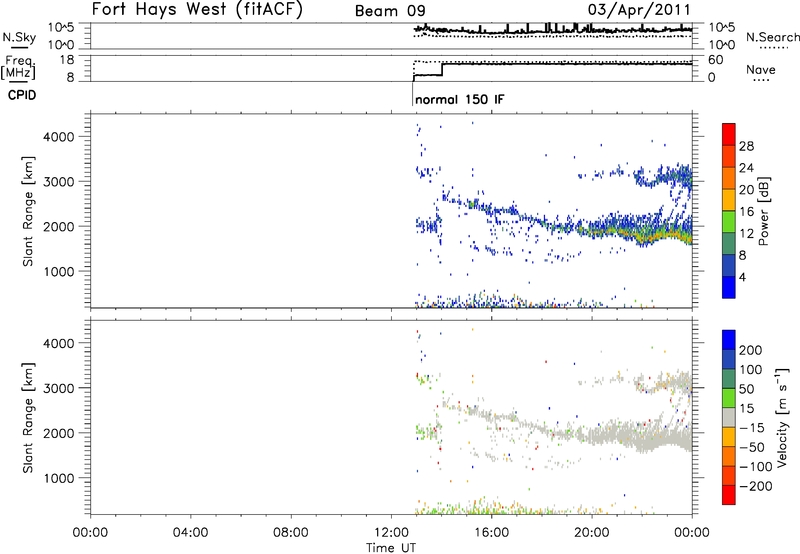
Task: Click the blue top of Velocity colorbar
Action: point(729,340)
